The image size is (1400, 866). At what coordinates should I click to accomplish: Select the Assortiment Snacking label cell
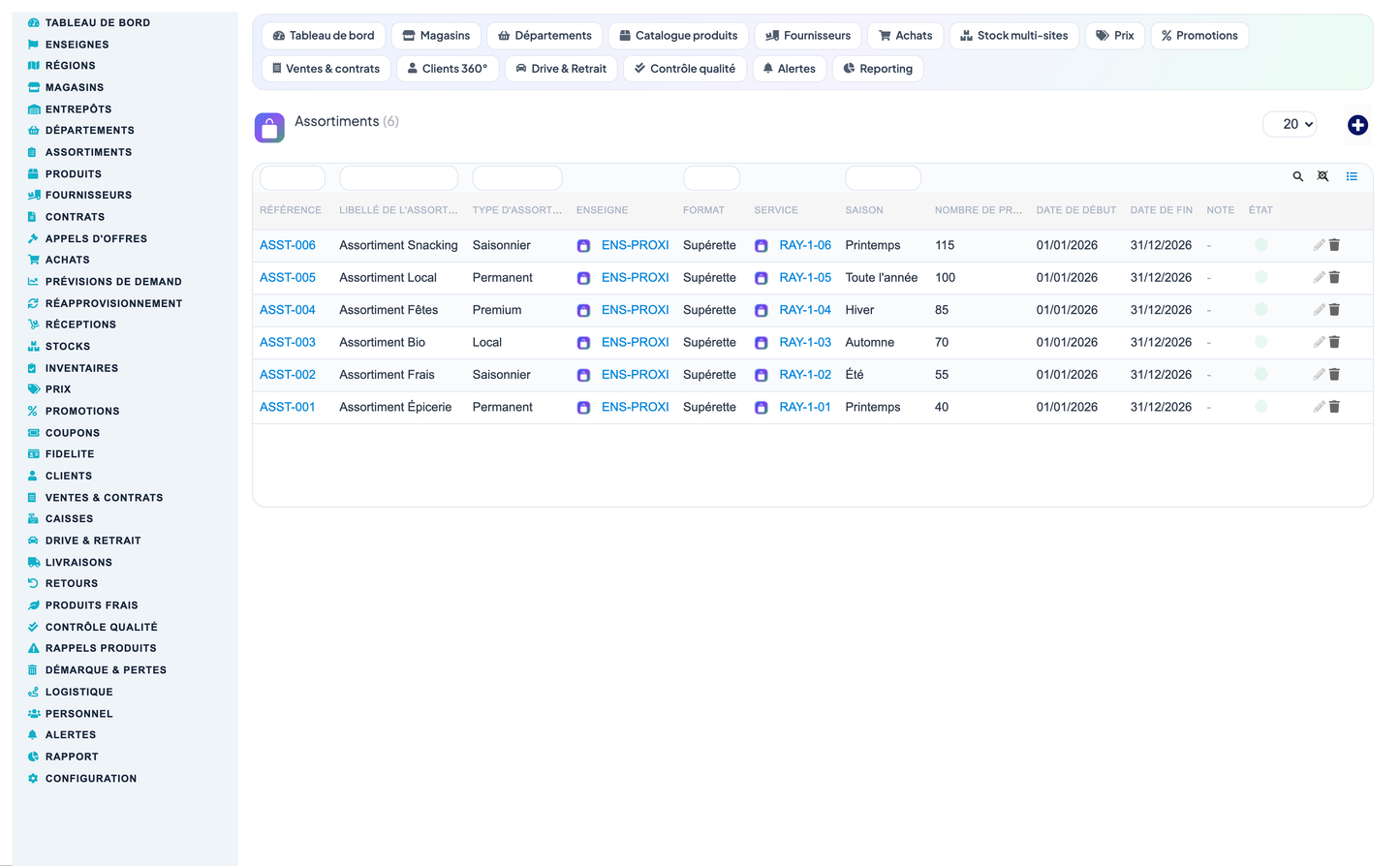click(x=398, y=245)
